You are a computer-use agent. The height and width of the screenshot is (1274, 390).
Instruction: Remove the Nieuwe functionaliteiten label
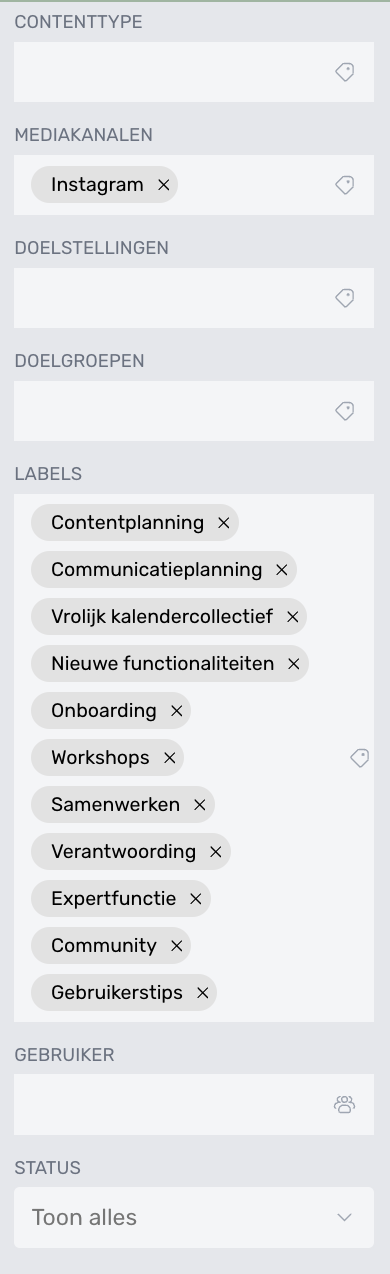pyautogui.click(x=293, y=664)
